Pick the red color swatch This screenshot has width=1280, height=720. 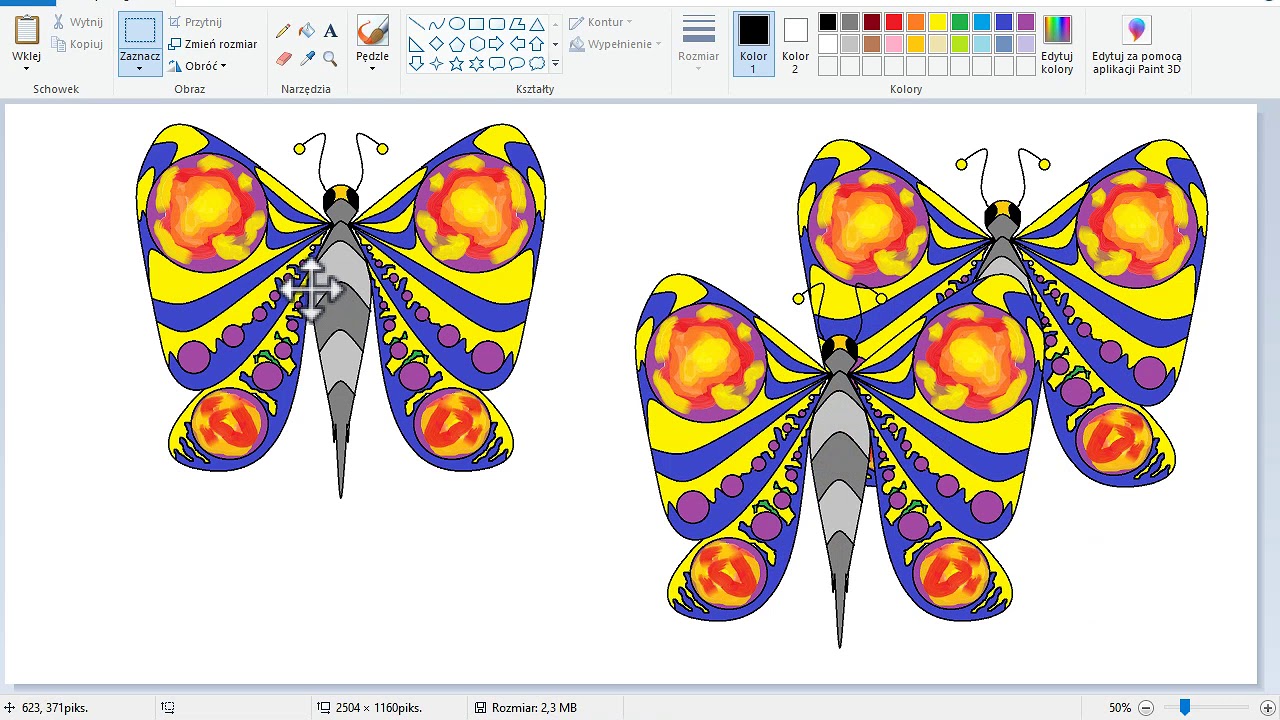[x=894, y=23]
